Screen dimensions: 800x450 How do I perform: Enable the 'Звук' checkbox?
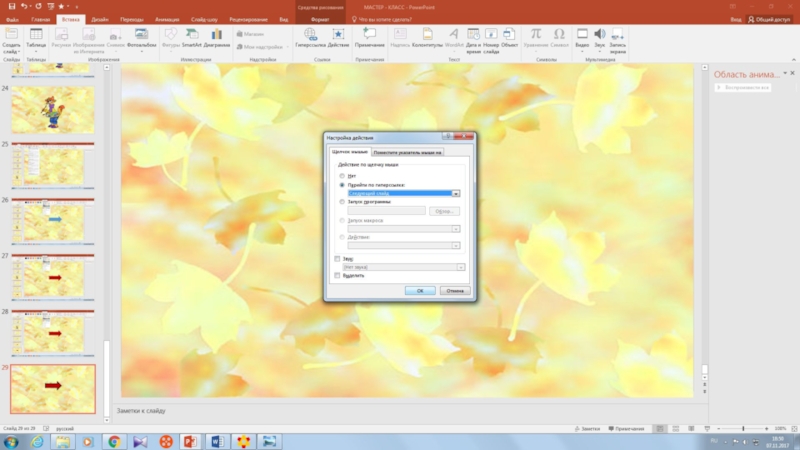point(337,258)
